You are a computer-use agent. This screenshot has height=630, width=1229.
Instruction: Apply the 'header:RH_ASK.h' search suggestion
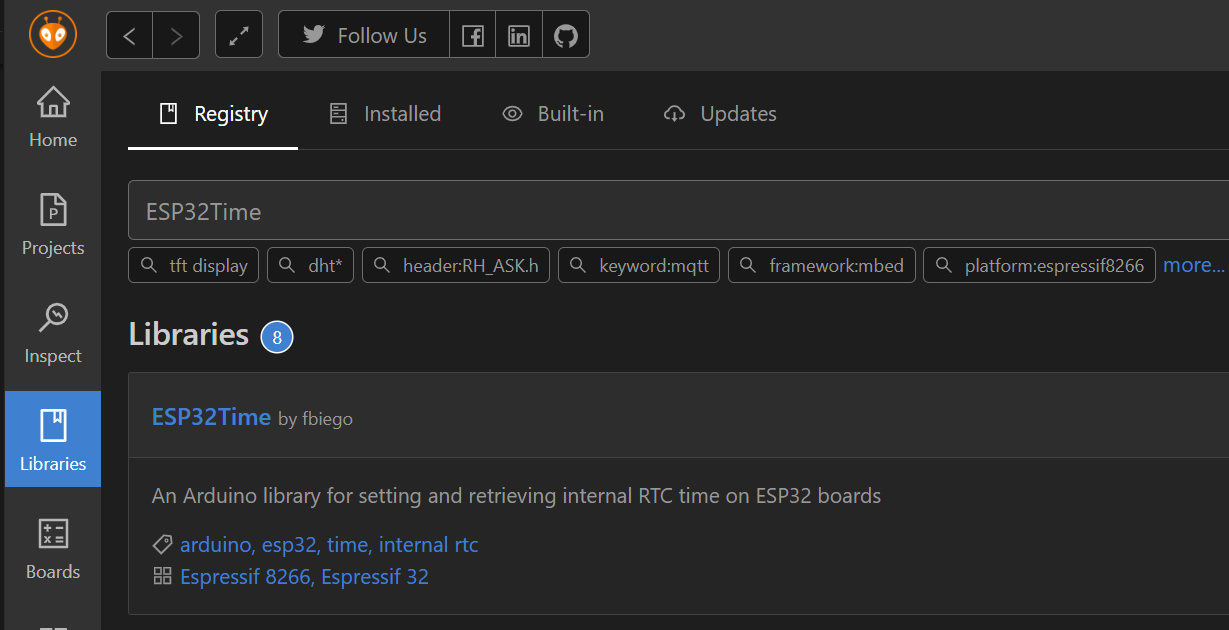pyautogui.click(x=456, y=265)
